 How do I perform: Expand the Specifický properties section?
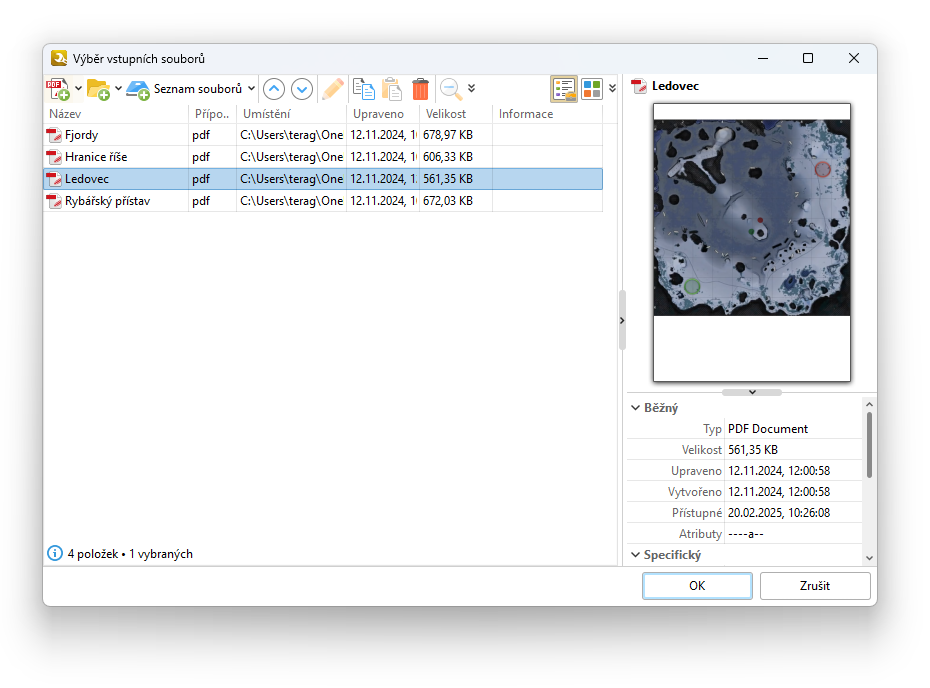[x=635, y=555]
